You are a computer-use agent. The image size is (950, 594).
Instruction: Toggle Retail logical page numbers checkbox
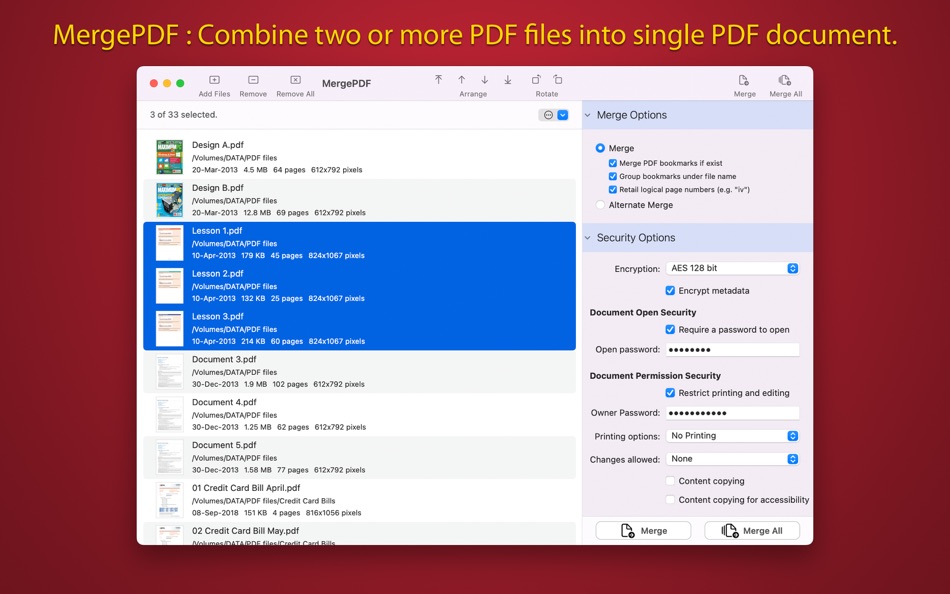point(613,190)
